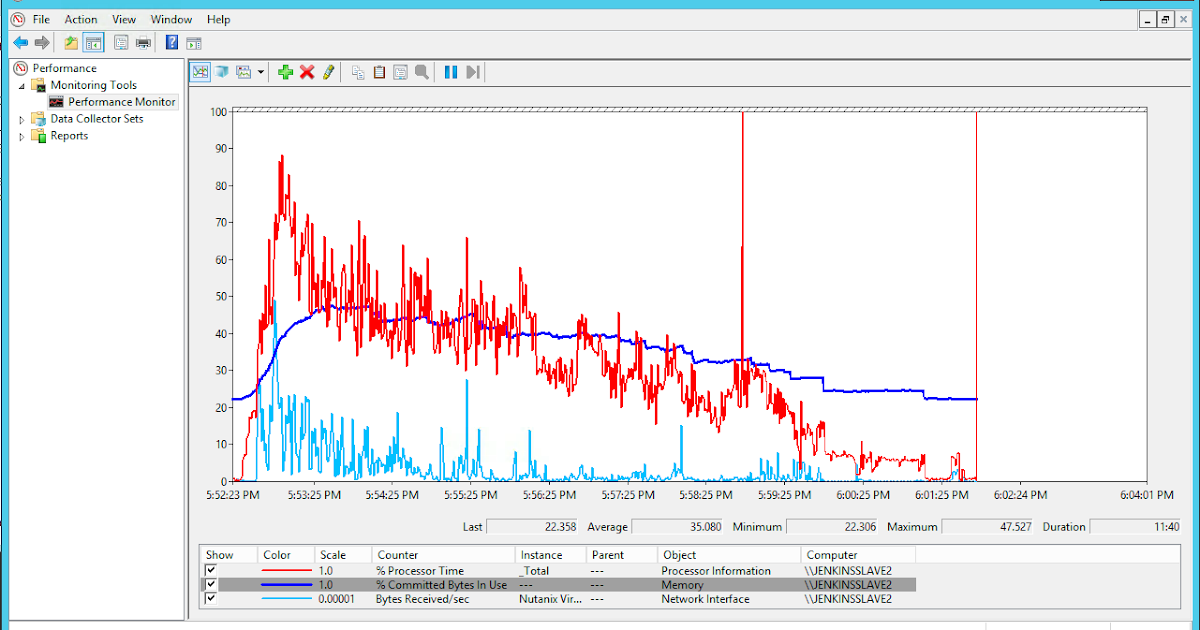
Task: Toggle visibility of % Committed Bytes In Use
Action: click(x=212, y=584)
